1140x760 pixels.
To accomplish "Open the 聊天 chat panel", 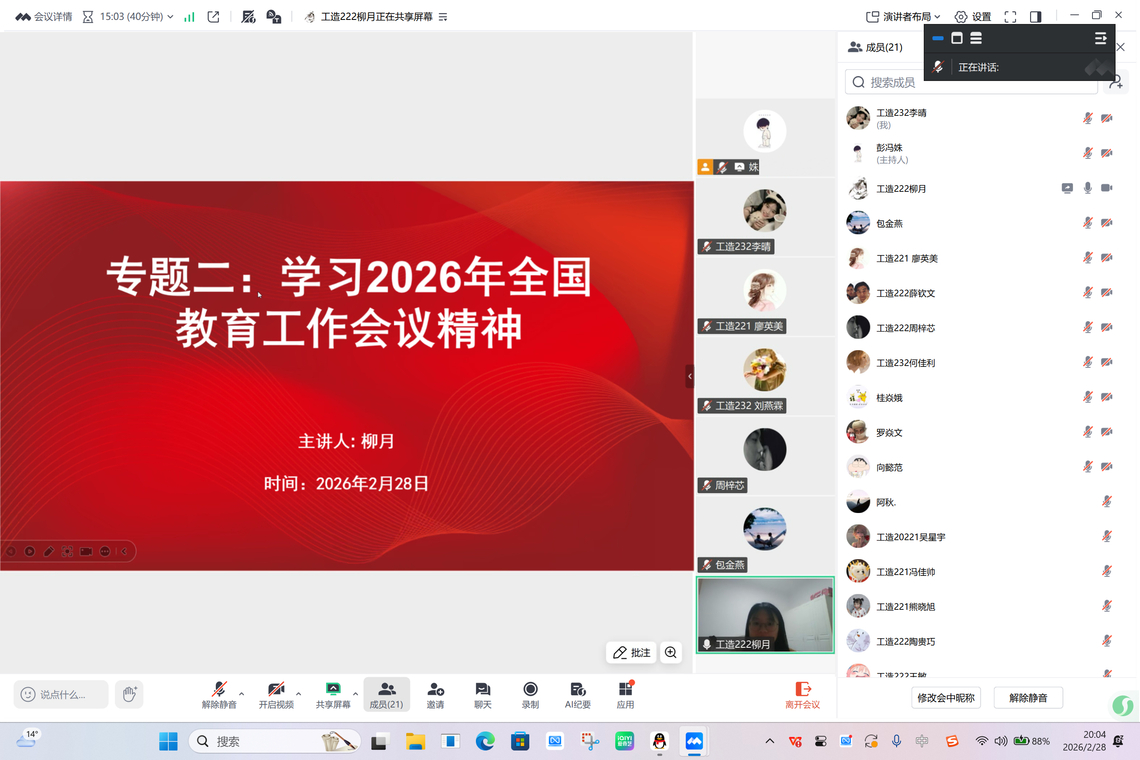I will pyautogui.click(x=482, y=690).
